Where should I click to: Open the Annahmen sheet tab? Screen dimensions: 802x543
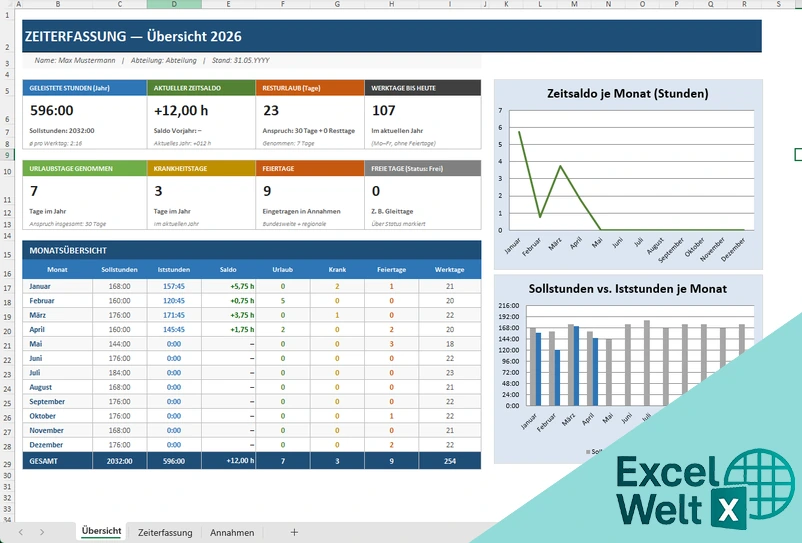(x=232, y=533)
